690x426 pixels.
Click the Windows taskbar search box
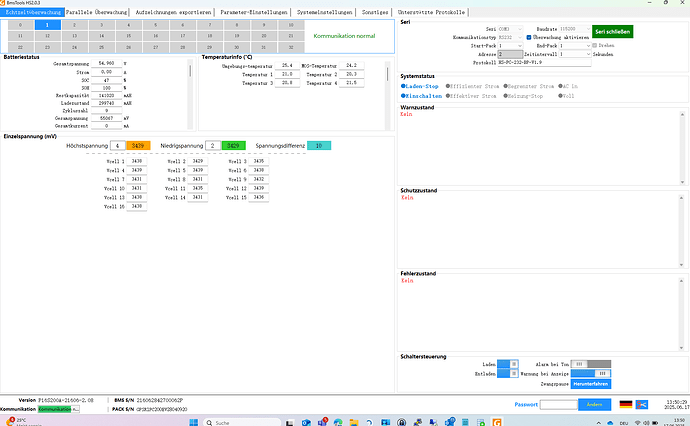click(x=242, y=422)
